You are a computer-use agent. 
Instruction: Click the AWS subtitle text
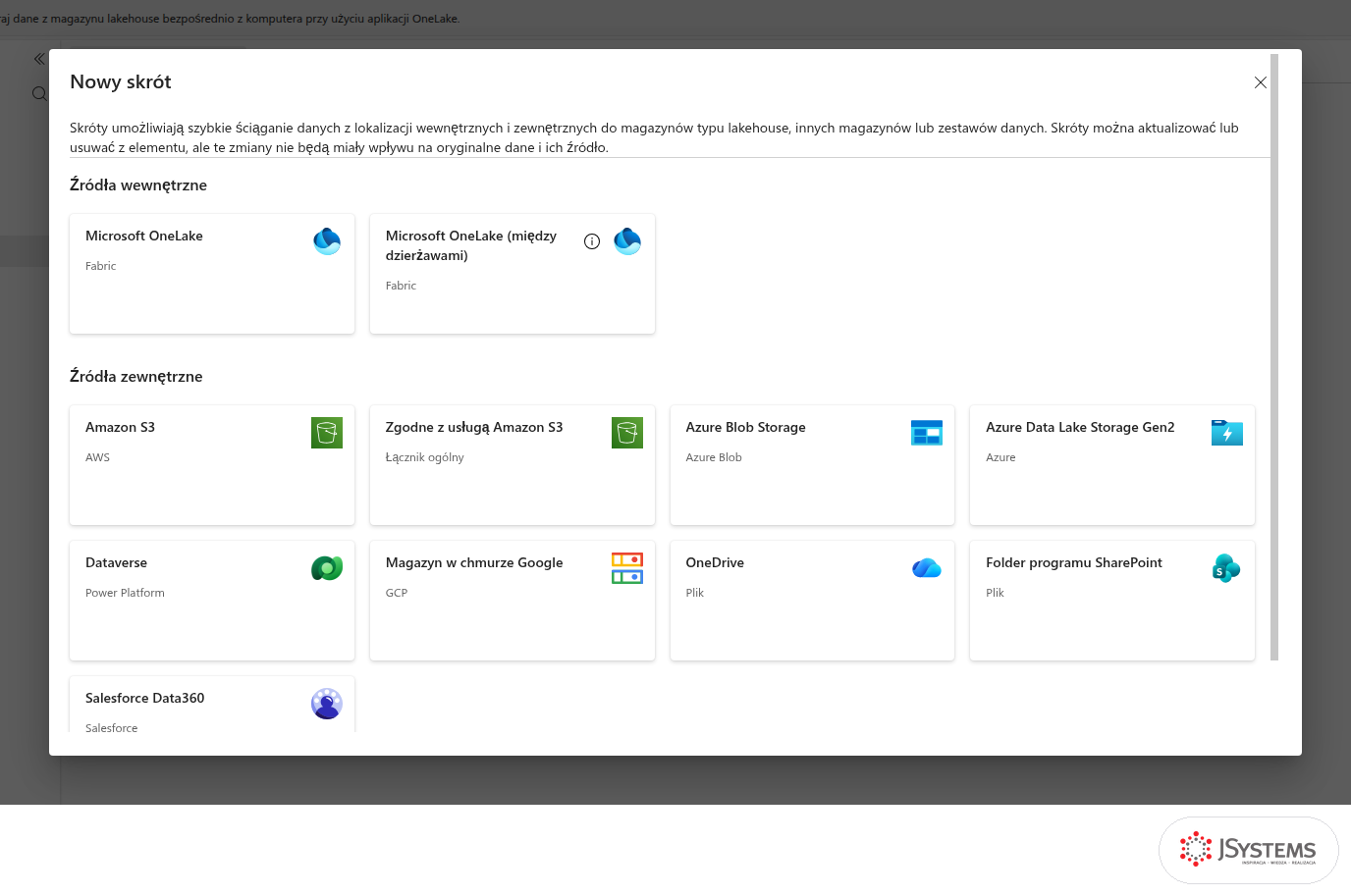pyautogui.click(x=97, y=457)
